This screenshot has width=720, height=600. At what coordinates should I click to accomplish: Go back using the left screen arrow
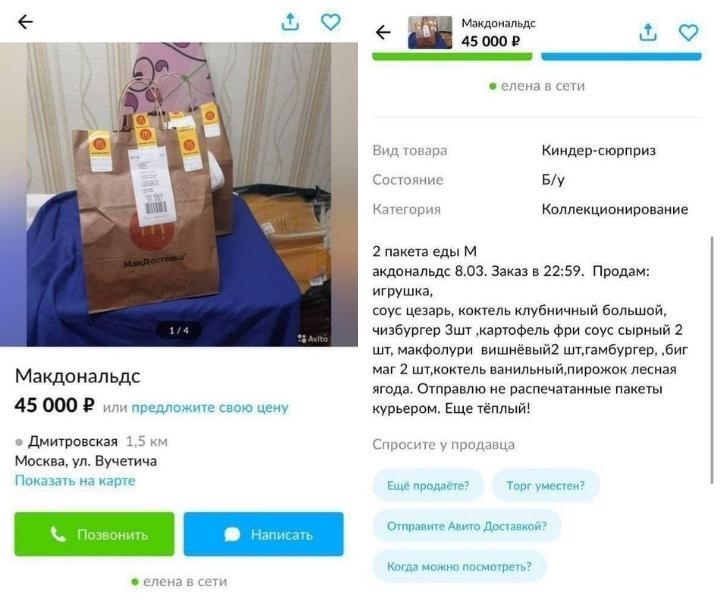[25, 22]
